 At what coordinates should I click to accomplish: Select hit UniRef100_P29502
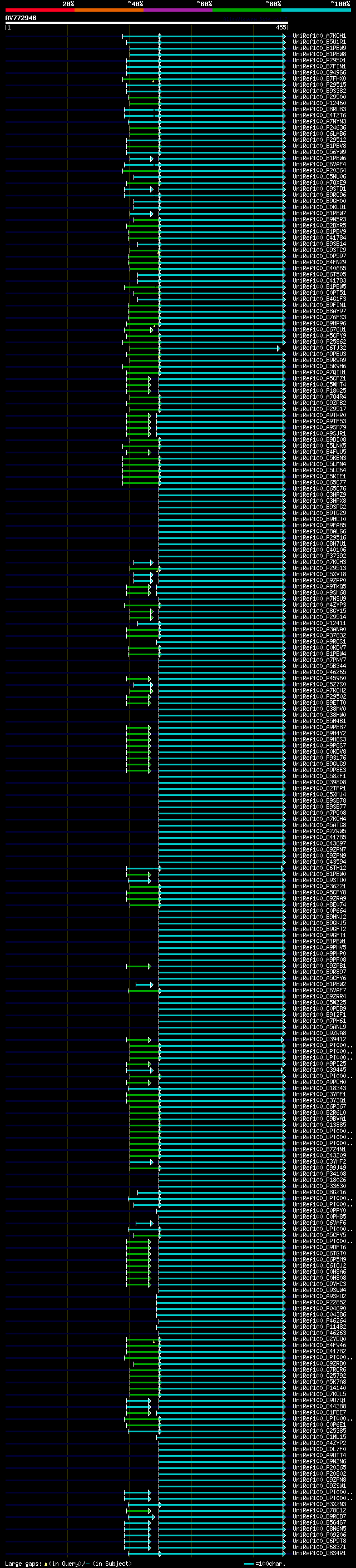(x=319, y=696)
